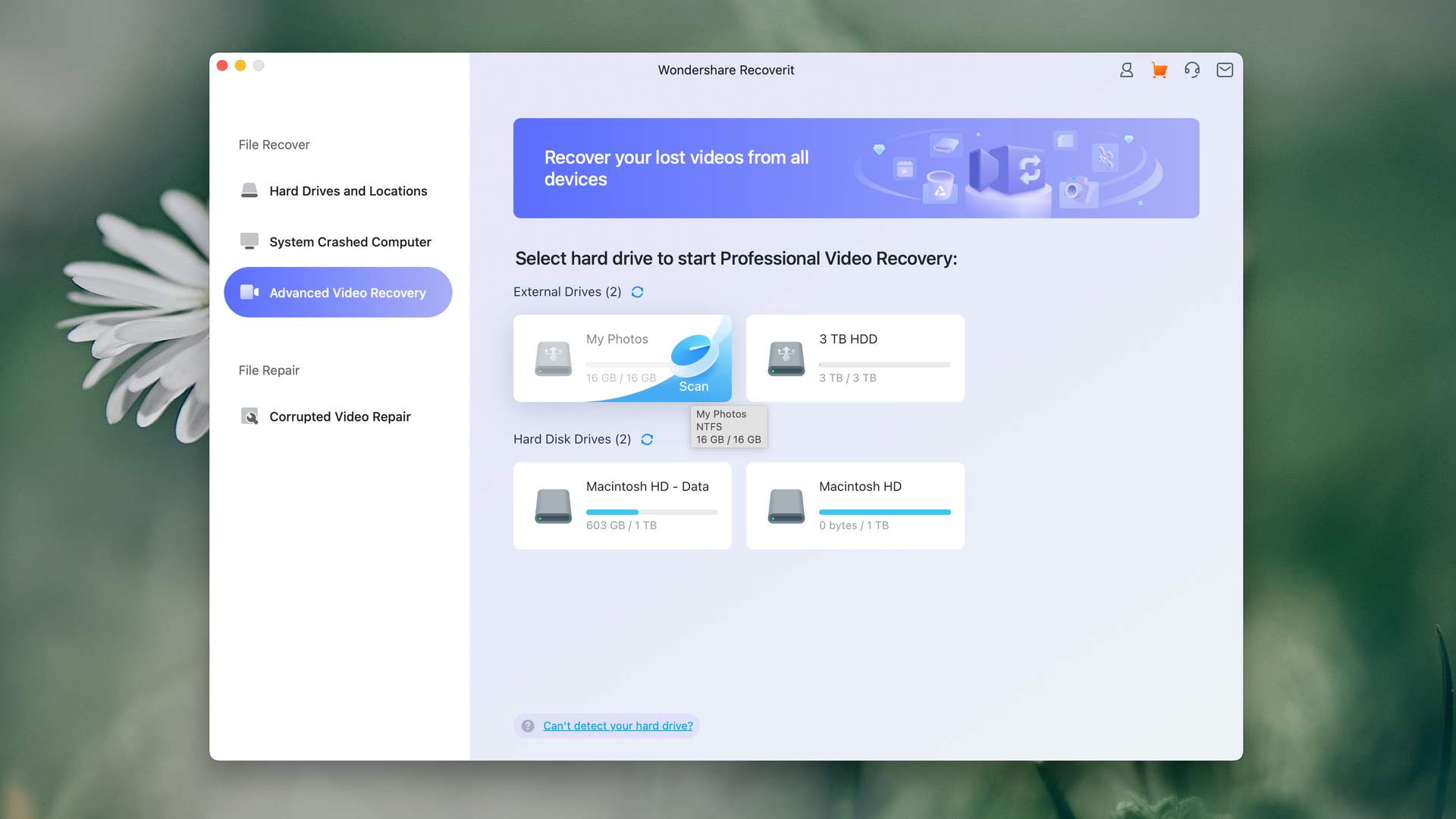Click the 3 TB HDD drive name

tap(848, 339)
